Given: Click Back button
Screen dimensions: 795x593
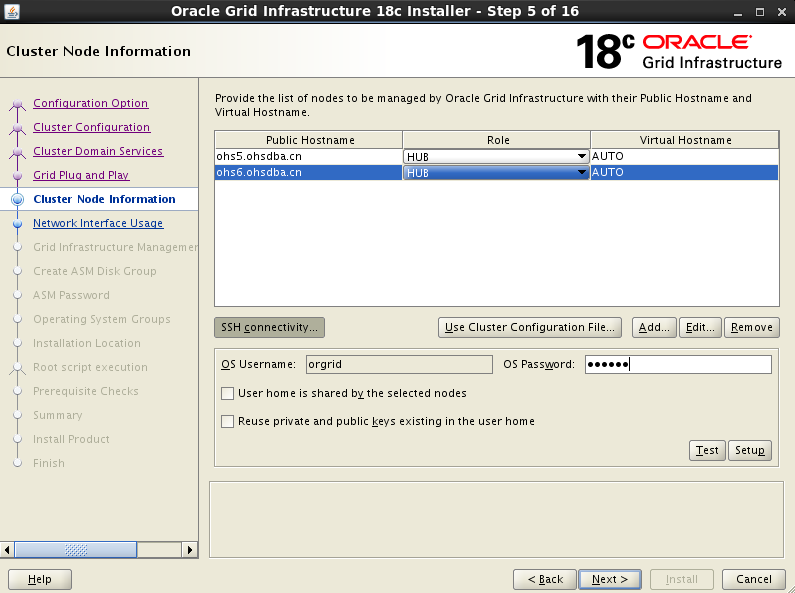Looking at the screenshot, I should 545,579.
